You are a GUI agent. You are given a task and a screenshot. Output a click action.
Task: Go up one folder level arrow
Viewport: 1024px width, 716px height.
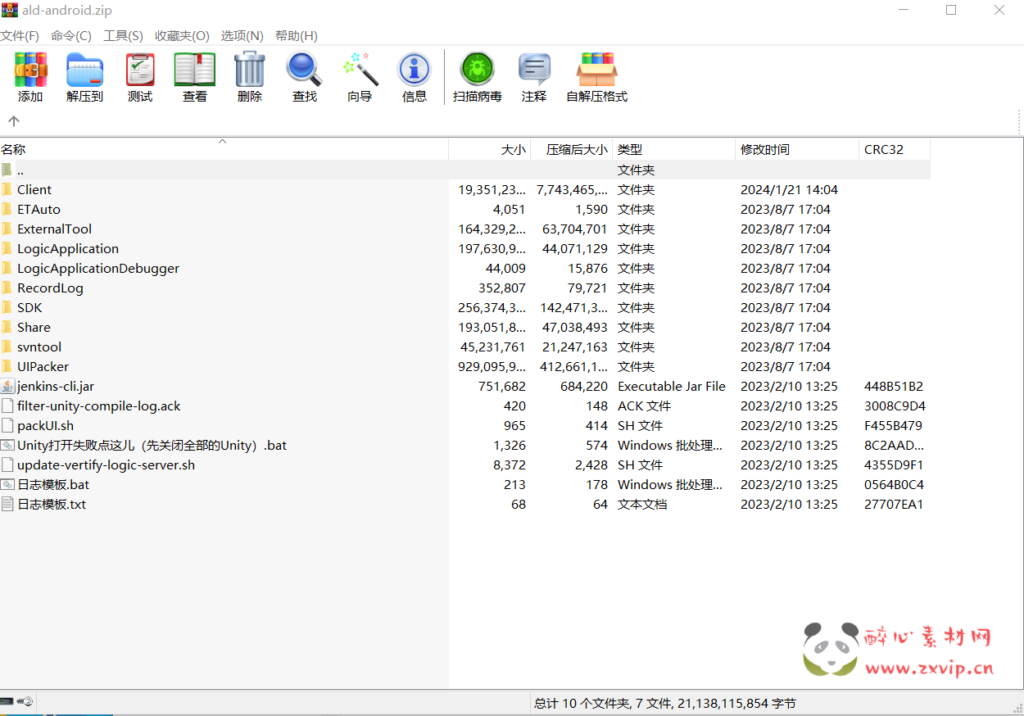pos(14,121)
